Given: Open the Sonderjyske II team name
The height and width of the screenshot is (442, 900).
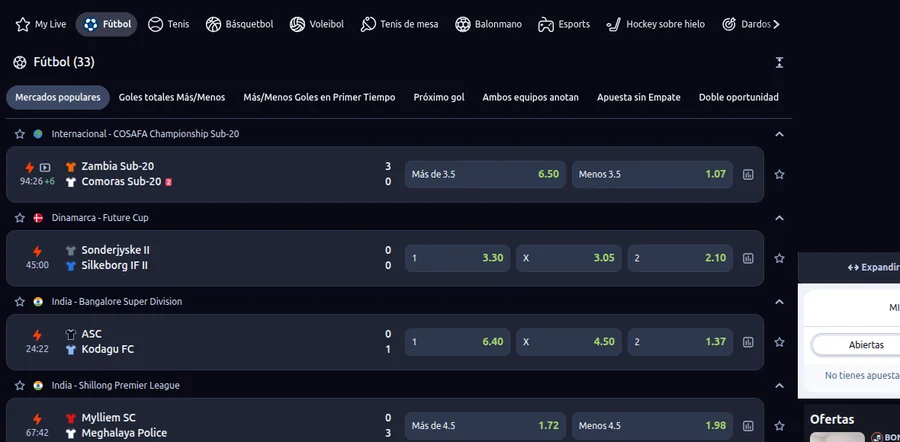Looking at the screenshot, I should pyautogui.click(x=115, y=250).
